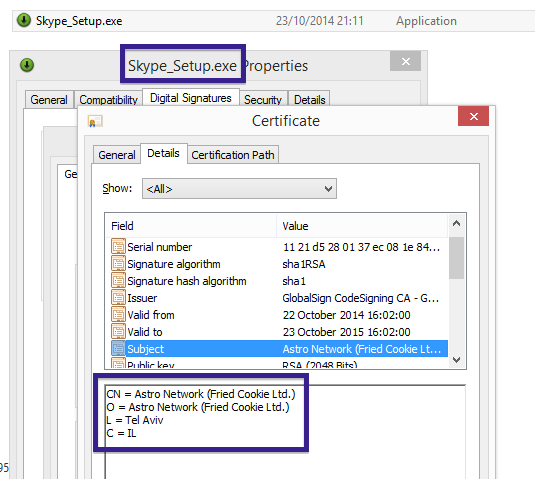Select the Serial number row
535x479 pixels.
tap(279, 247)
